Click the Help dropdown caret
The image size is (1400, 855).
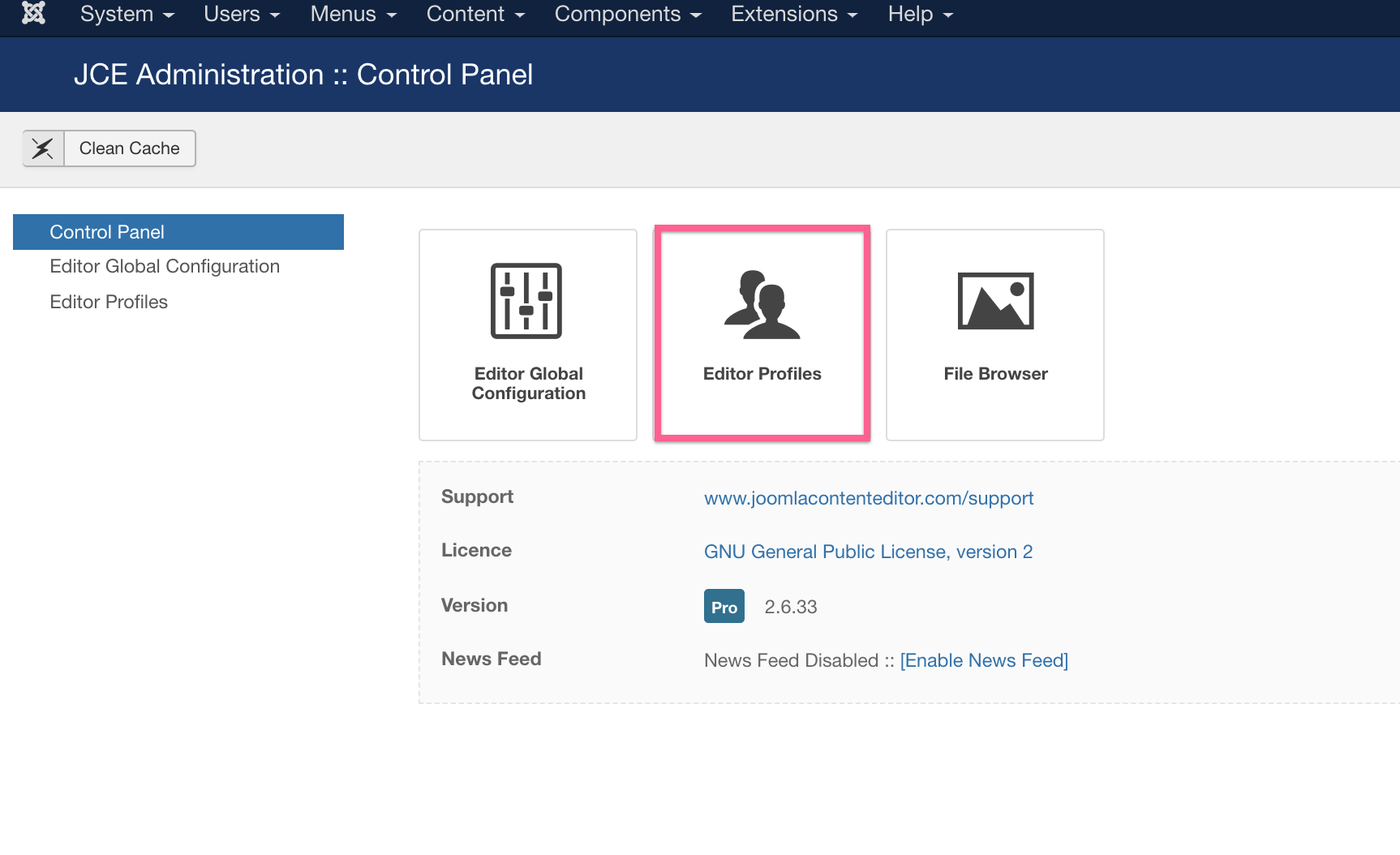pyautogui.click(x=948, y=15)
